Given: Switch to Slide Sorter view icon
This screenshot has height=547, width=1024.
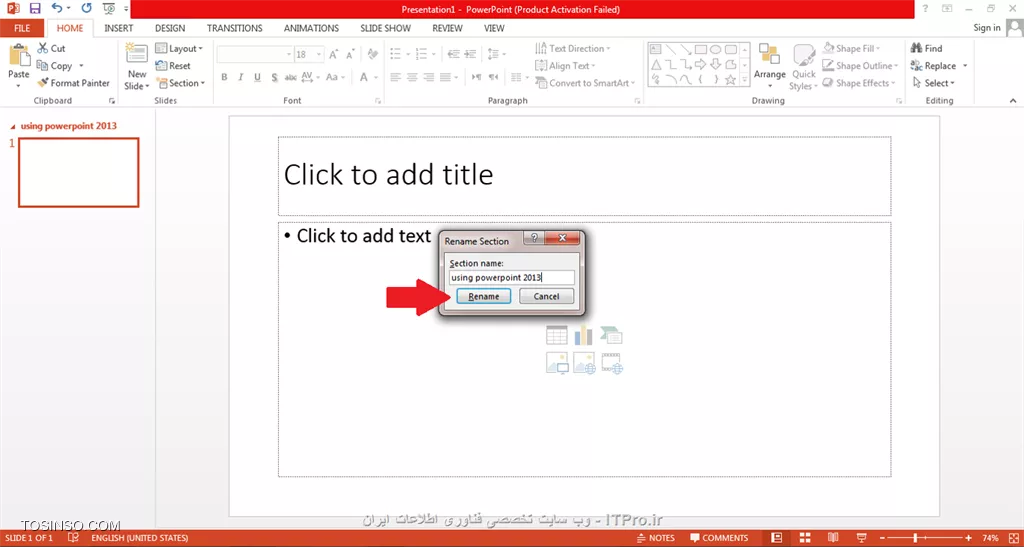Looking at the screenshot, I should tap(805, 538).
